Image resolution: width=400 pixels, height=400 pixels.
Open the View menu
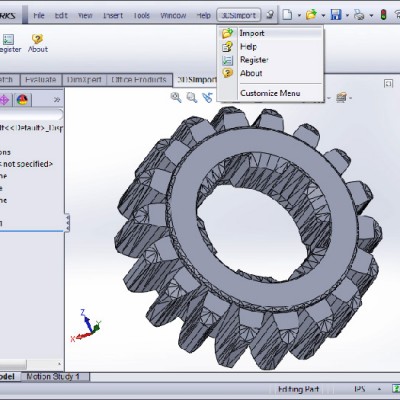85,16
